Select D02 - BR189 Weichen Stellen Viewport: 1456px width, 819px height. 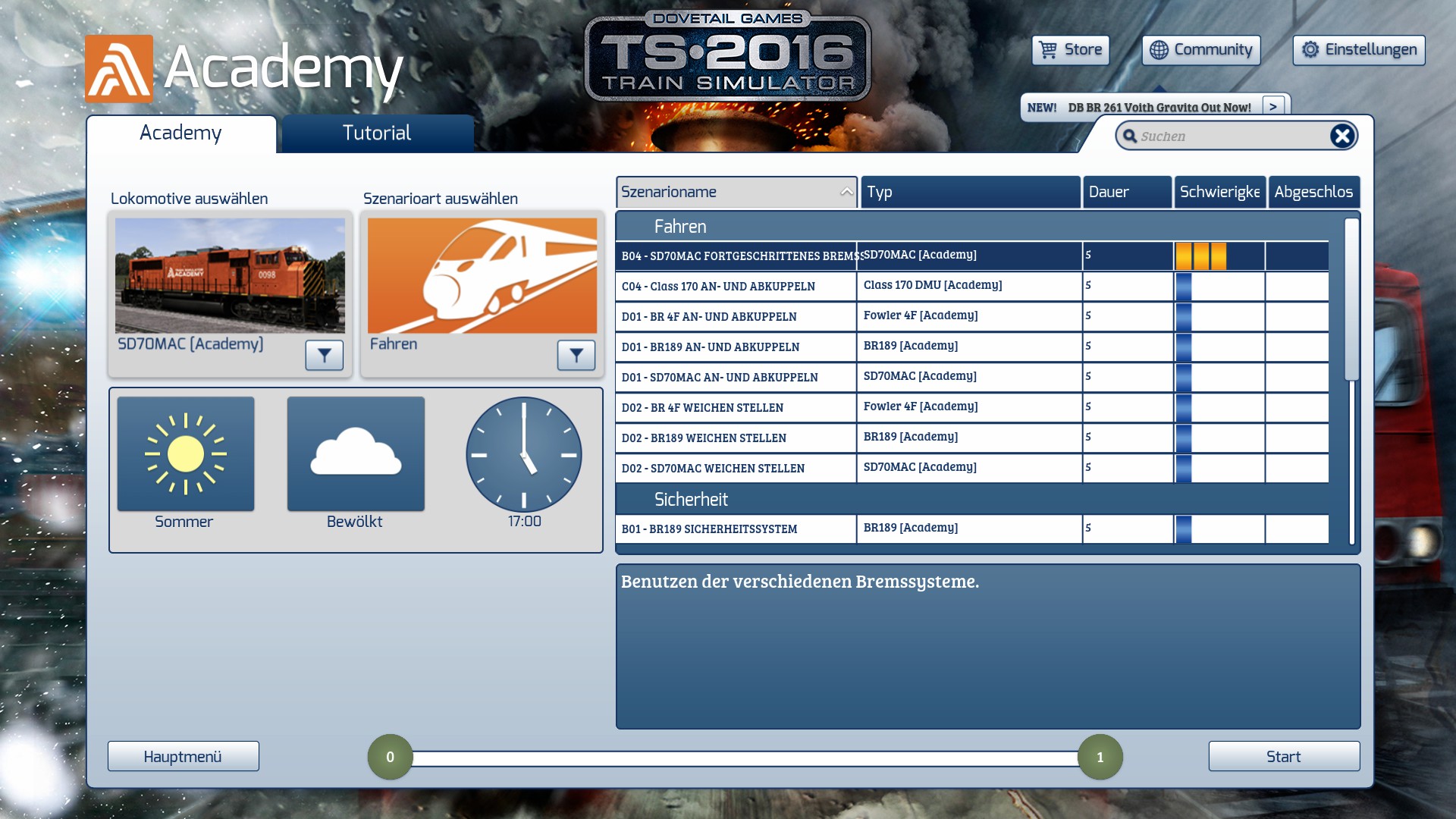[x=972, y=438]
